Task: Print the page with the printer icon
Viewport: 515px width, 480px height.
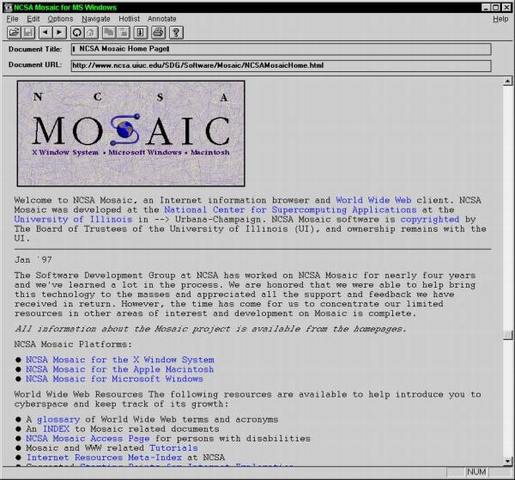Action: [x=158, y=33]
